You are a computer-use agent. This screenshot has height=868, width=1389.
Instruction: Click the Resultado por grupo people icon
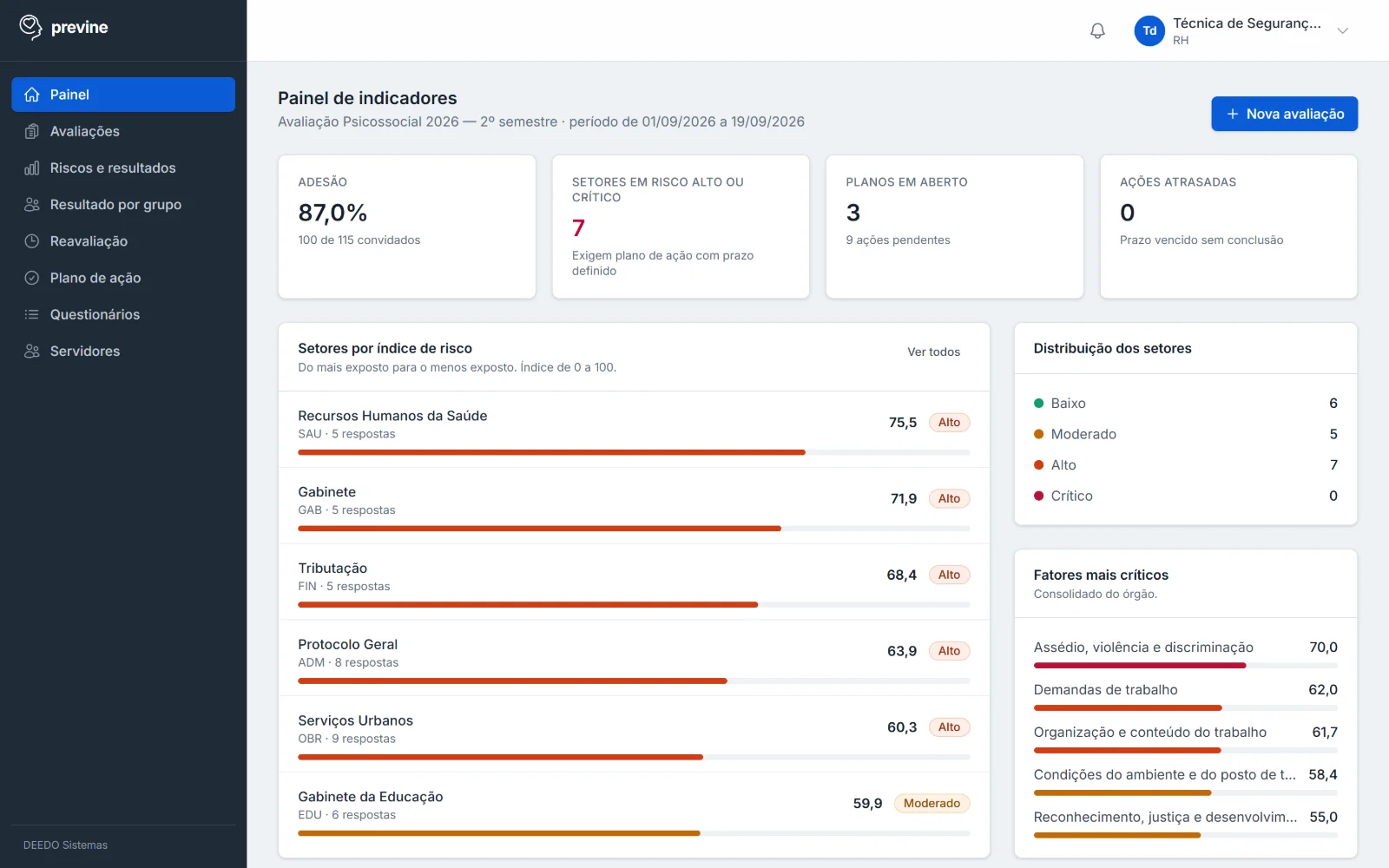(x=32, y=205)
